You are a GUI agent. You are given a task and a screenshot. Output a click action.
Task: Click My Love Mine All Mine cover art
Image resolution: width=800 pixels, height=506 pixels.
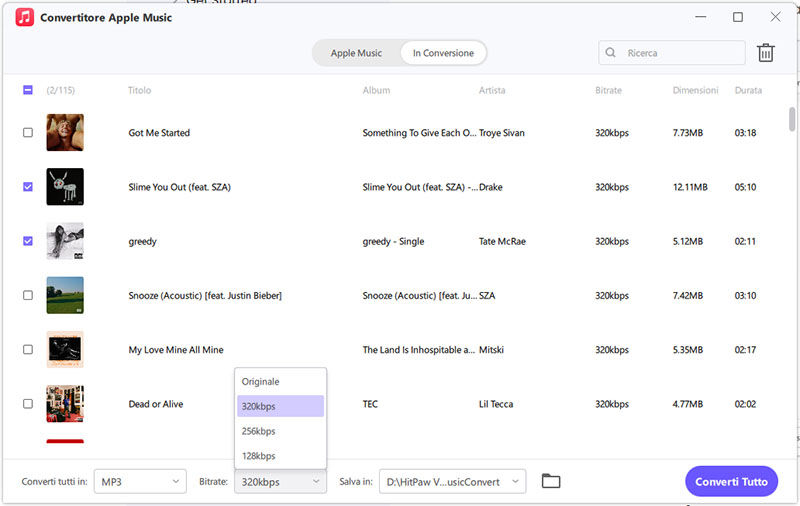pos(65,349)
